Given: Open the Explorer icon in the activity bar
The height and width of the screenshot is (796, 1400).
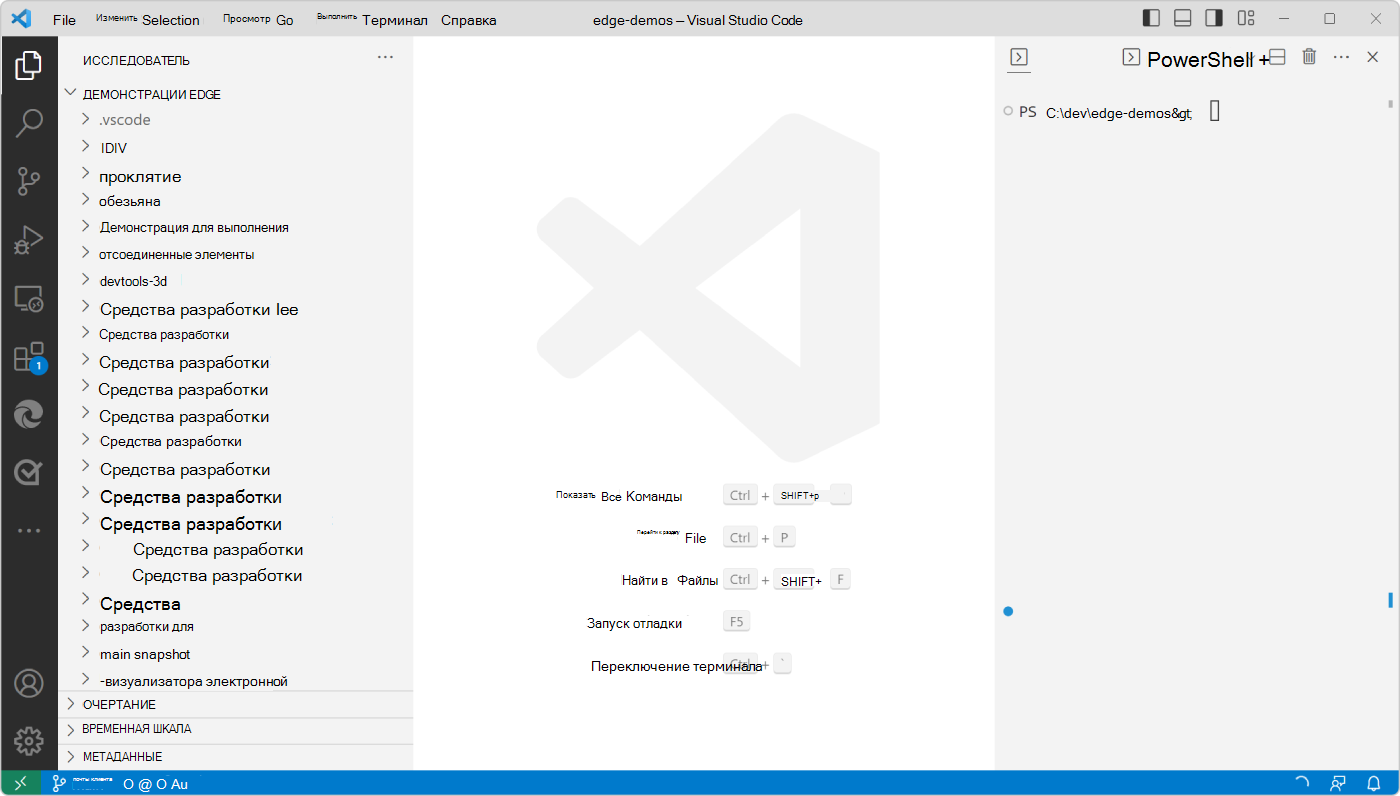Looking at the screenshot, I should pyautogui.click(x=28, y=65).
